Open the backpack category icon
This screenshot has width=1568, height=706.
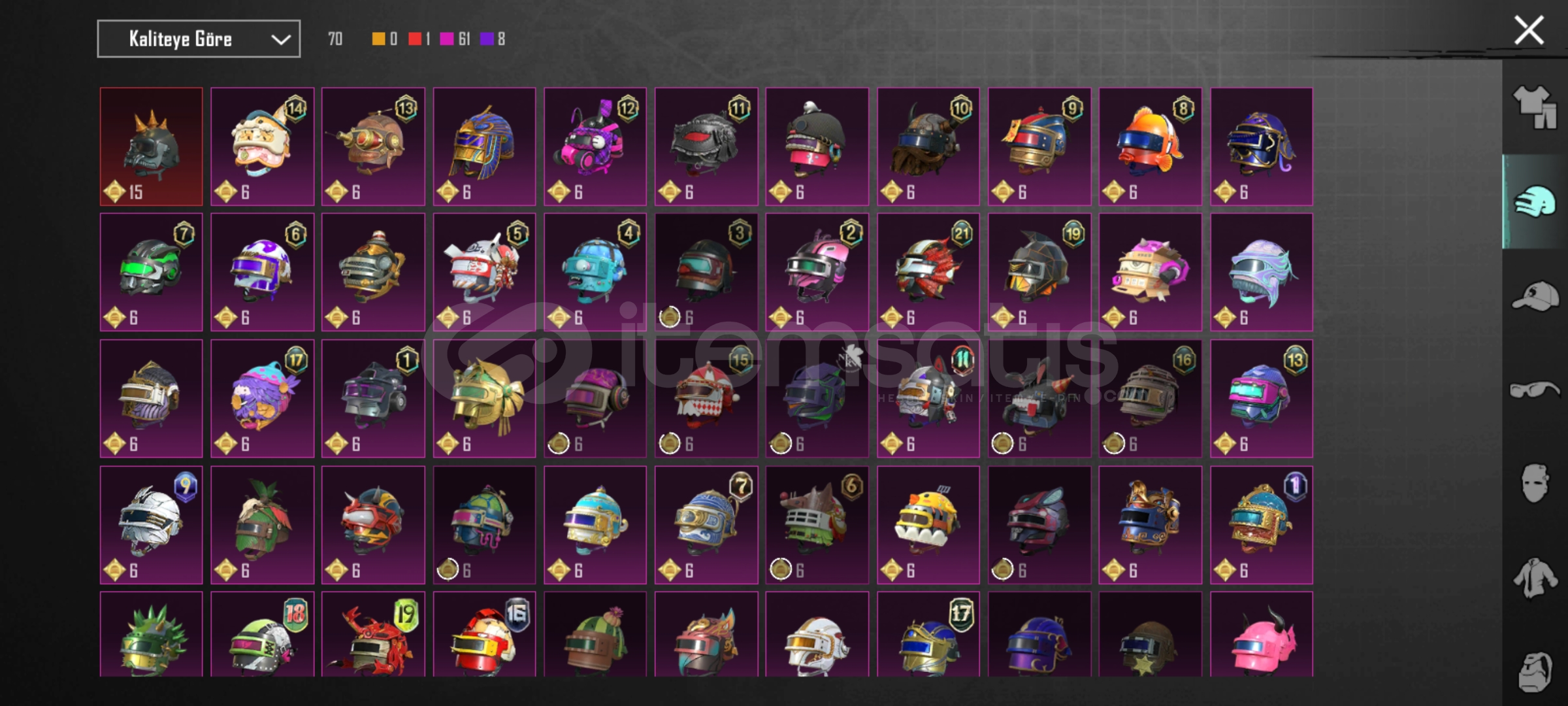[1535, 671]
